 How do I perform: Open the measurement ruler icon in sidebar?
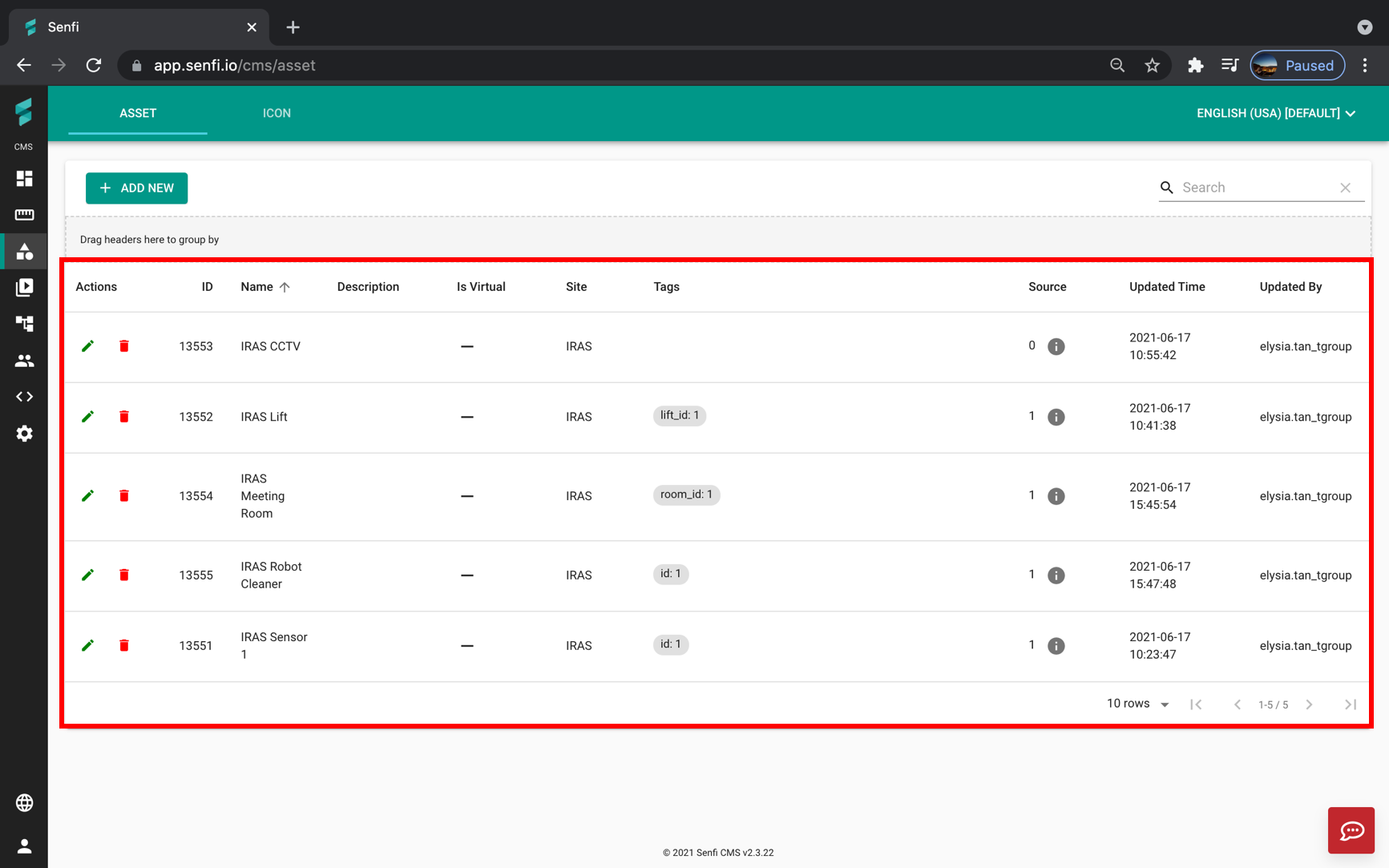(24, 215)
